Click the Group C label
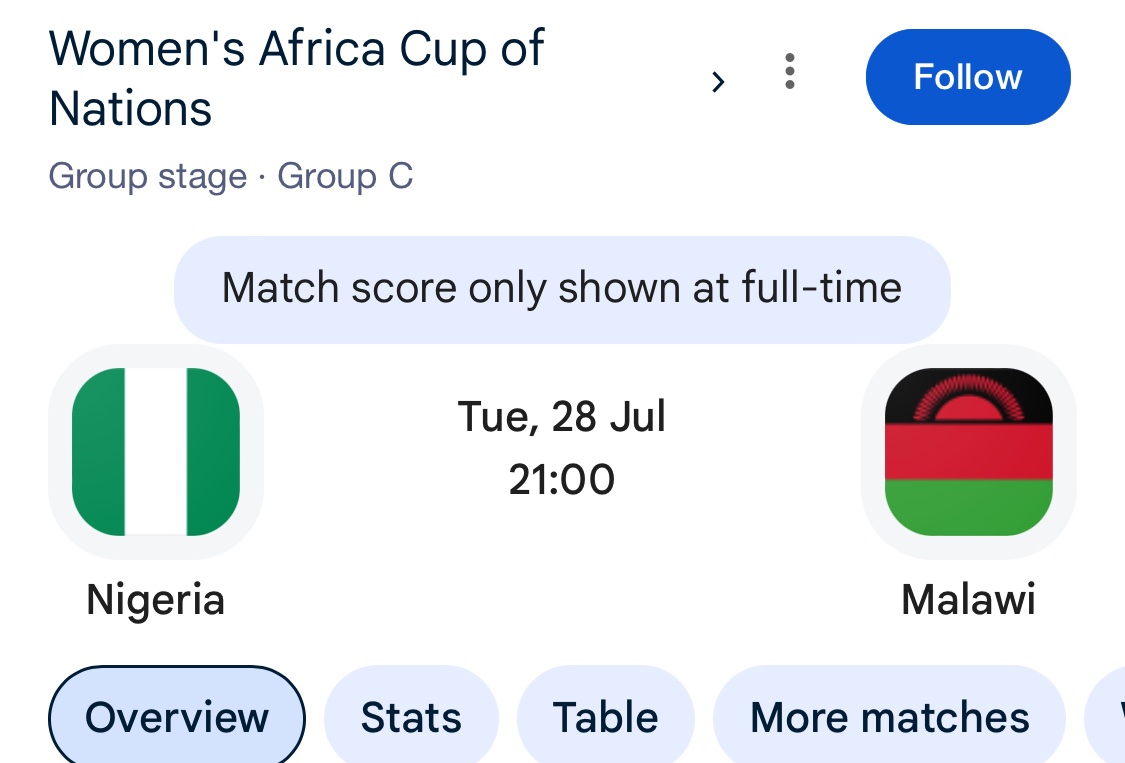This screenshot has width=1125, height=763. coord(345,176)
